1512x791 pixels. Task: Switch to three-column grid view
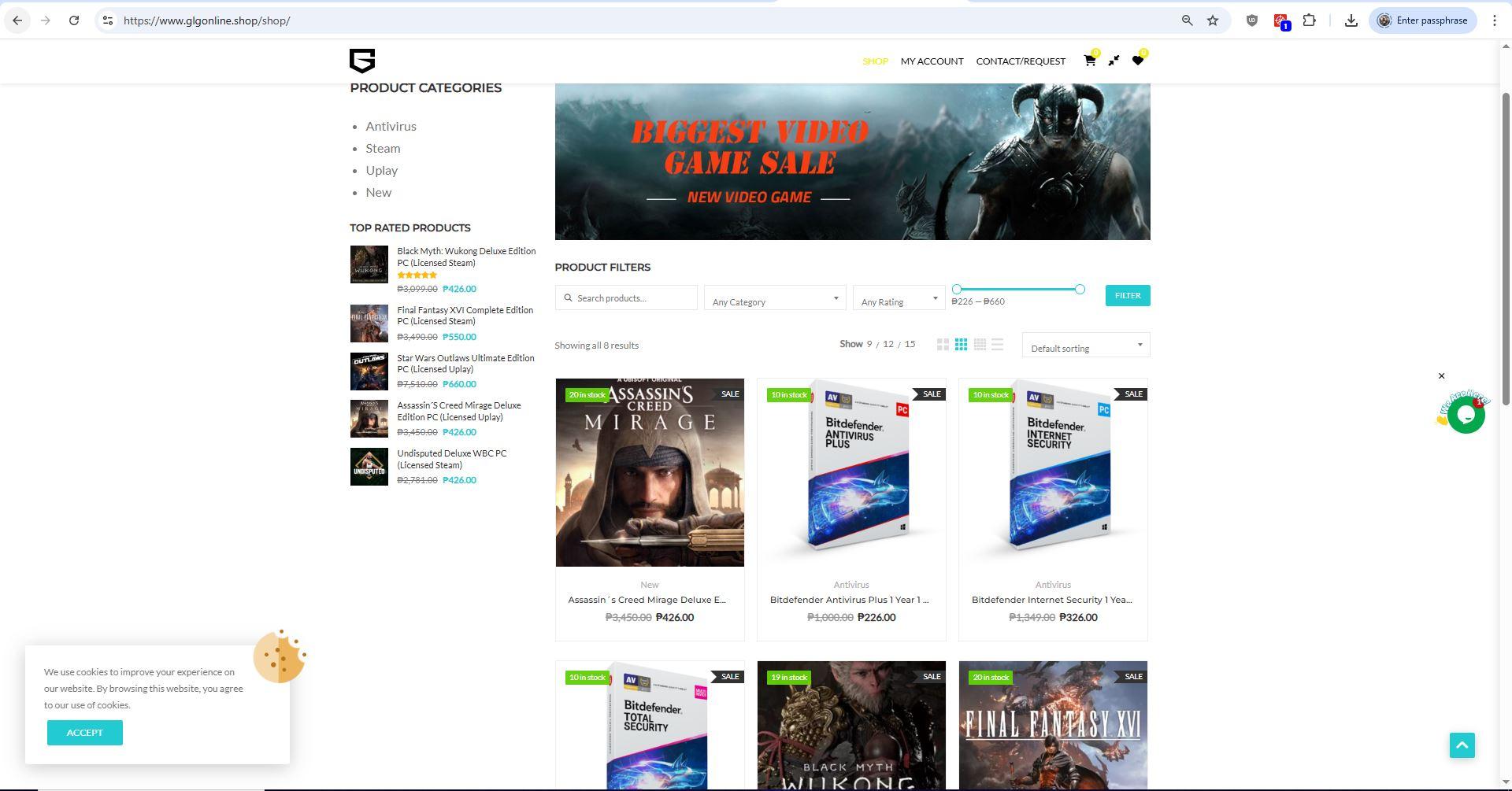tap(961, 345)
